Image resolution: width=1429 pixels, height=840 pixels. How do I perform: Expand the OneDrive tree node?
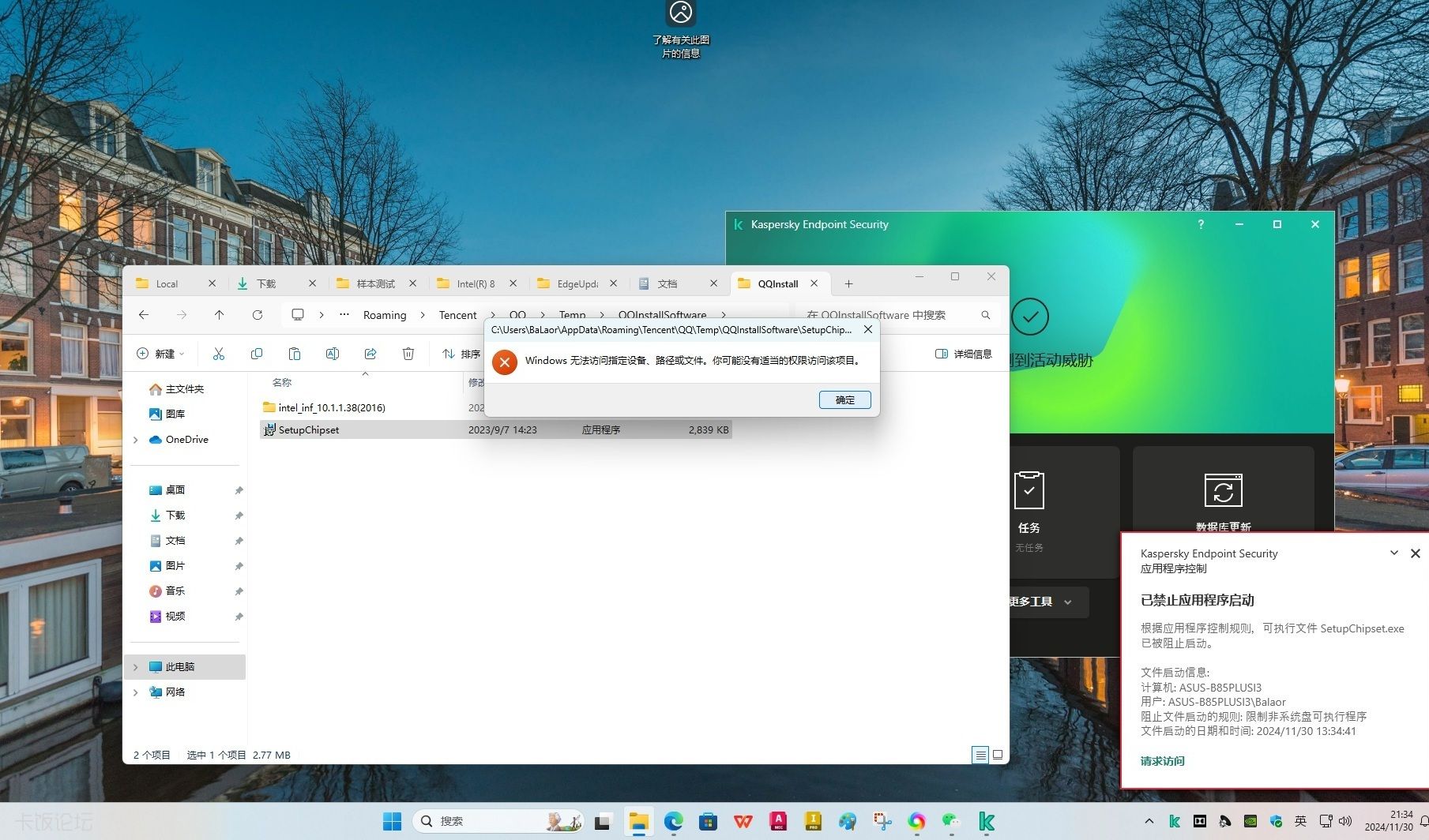tap(136, 439)
